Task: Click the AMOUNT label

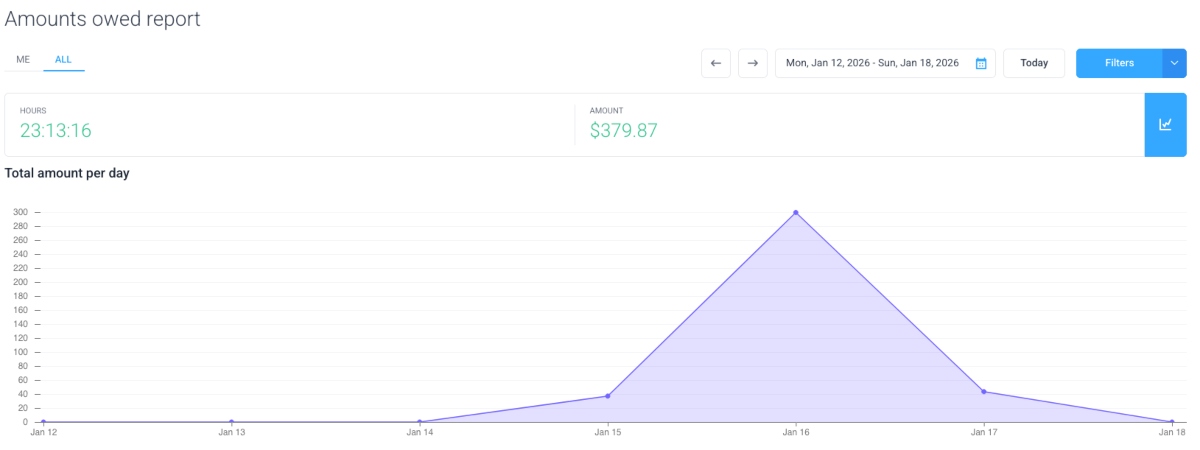Action: pyautogui.click(x=607, y=110)
